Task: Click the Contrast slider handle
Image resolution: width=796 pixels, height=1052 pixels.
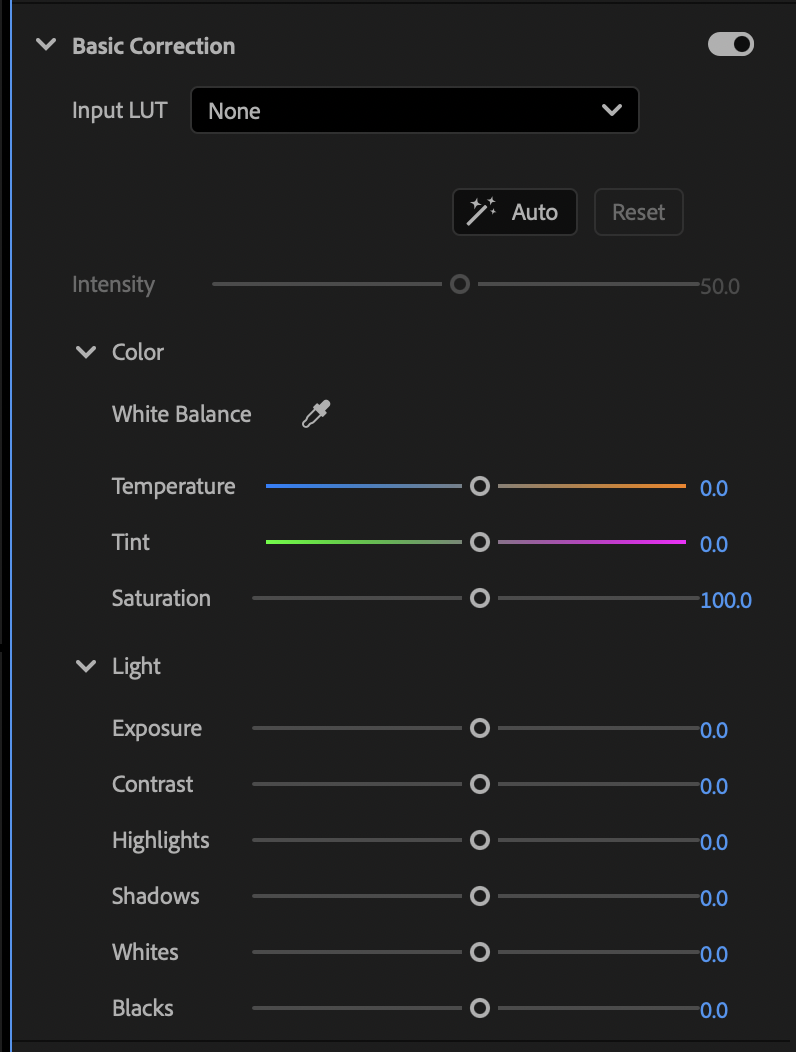Action: tap(480, 784)
